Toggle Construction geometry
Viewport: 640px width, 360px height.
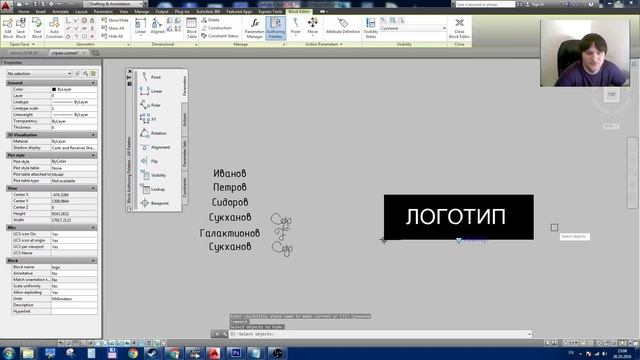point(217,28)
